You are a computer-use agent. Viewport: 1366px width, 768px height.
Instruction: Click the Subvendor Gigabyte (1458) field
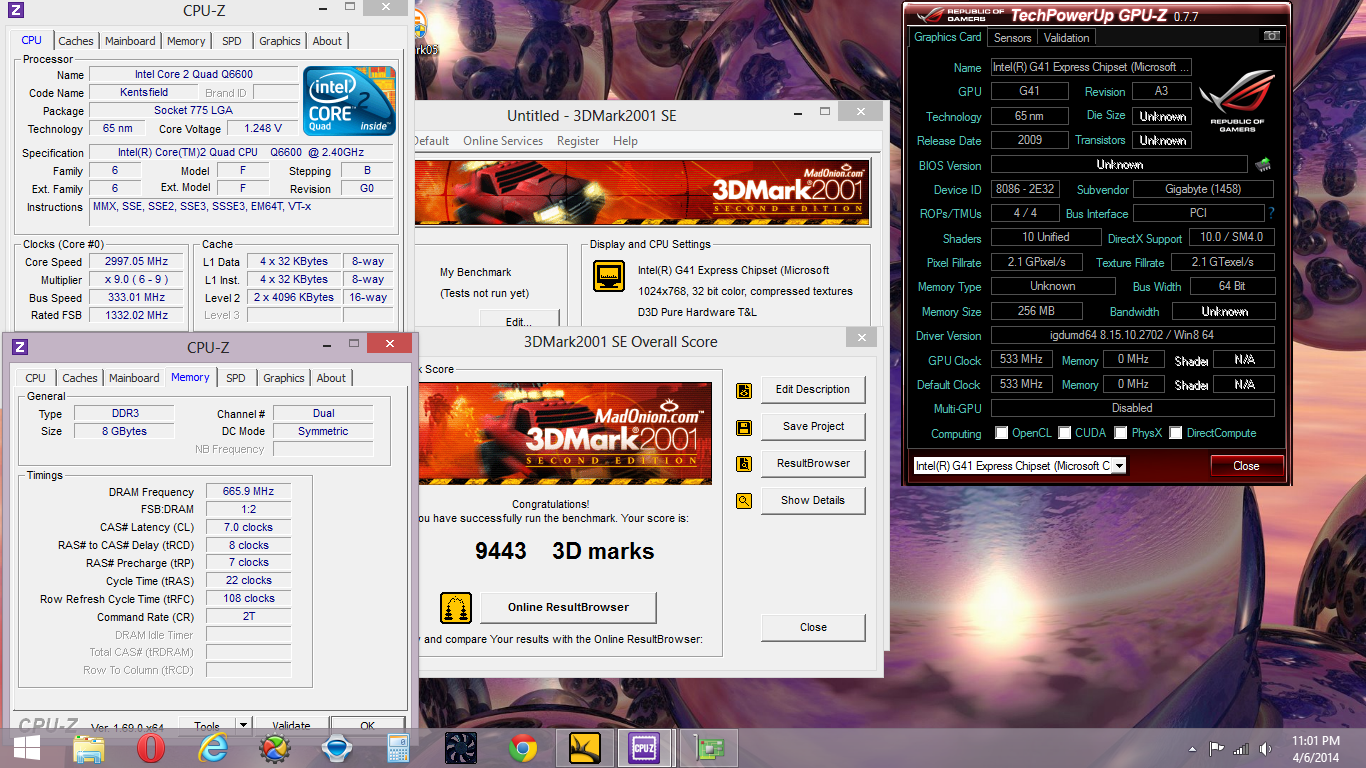coord(1204,189)
